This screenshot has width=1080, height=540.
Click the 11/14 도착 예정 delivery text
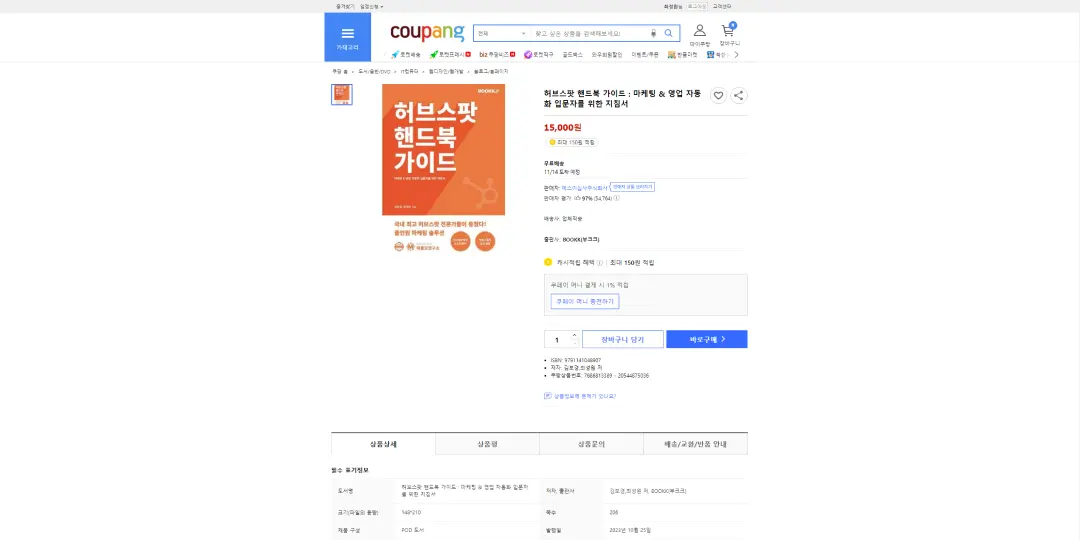pos(562,172)
